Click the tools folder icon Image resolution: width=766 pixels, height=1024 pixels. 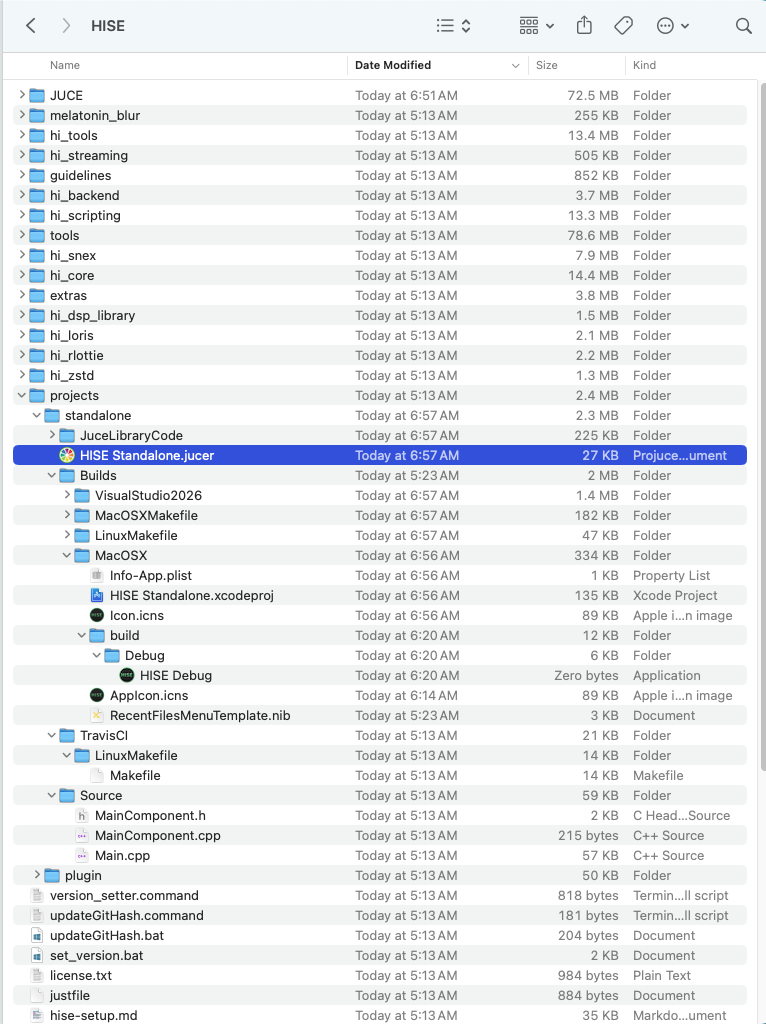(x=37, y=235)
